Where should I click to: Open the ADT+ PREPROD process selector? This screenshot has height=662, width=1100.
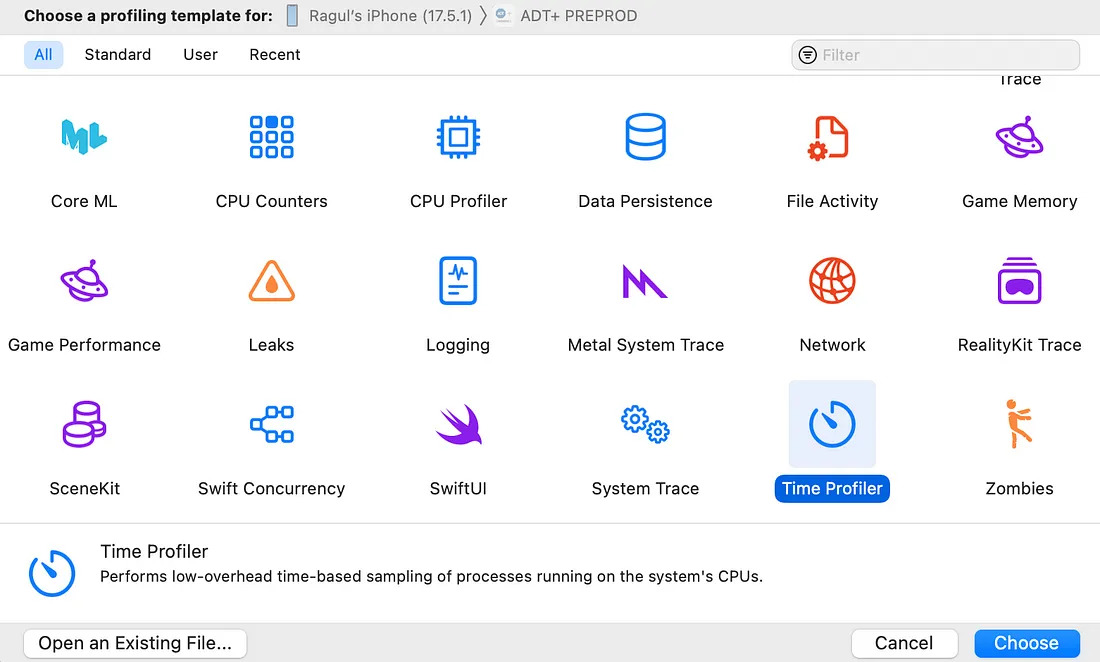tap(566, 15)
